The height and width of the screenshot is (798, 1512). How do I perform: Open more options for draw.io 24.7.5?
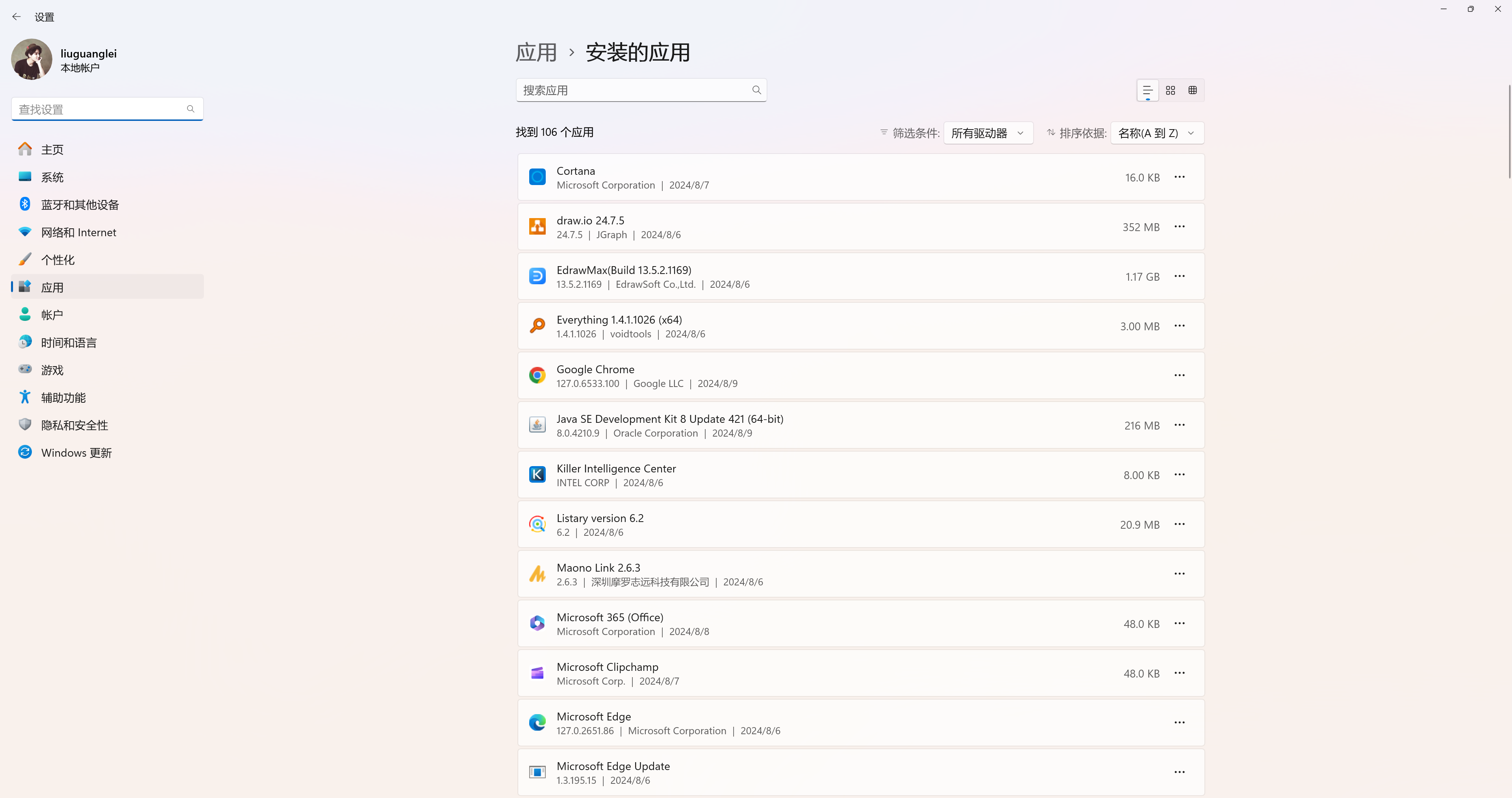click(1179, 226)
